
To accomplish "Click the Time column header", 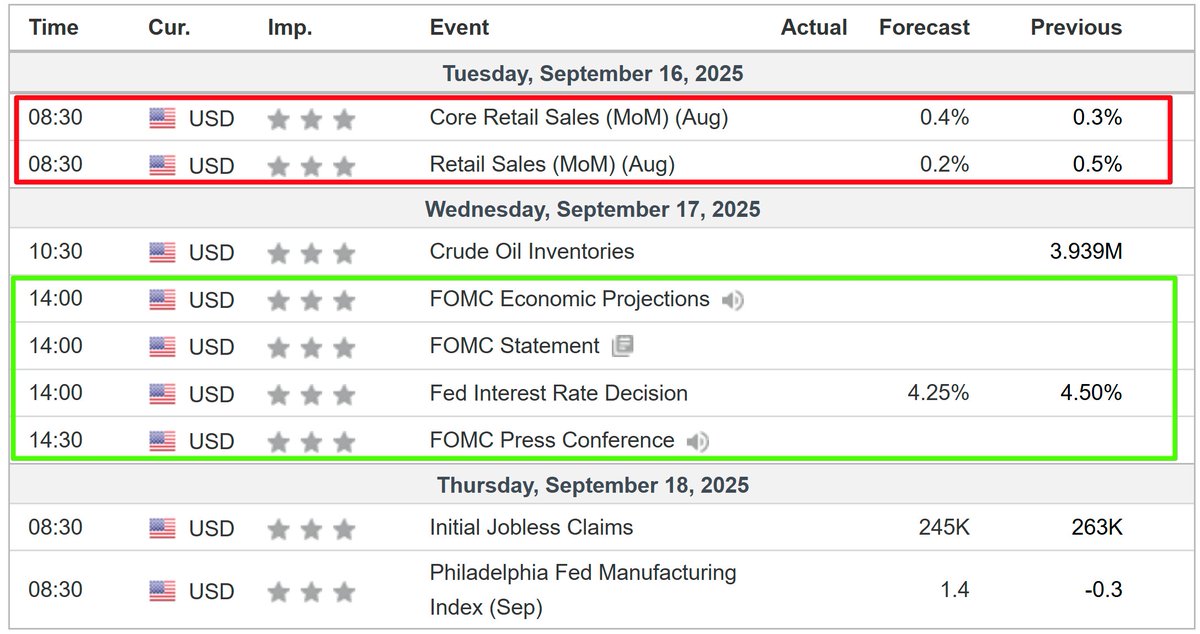I will click(53, 28).
